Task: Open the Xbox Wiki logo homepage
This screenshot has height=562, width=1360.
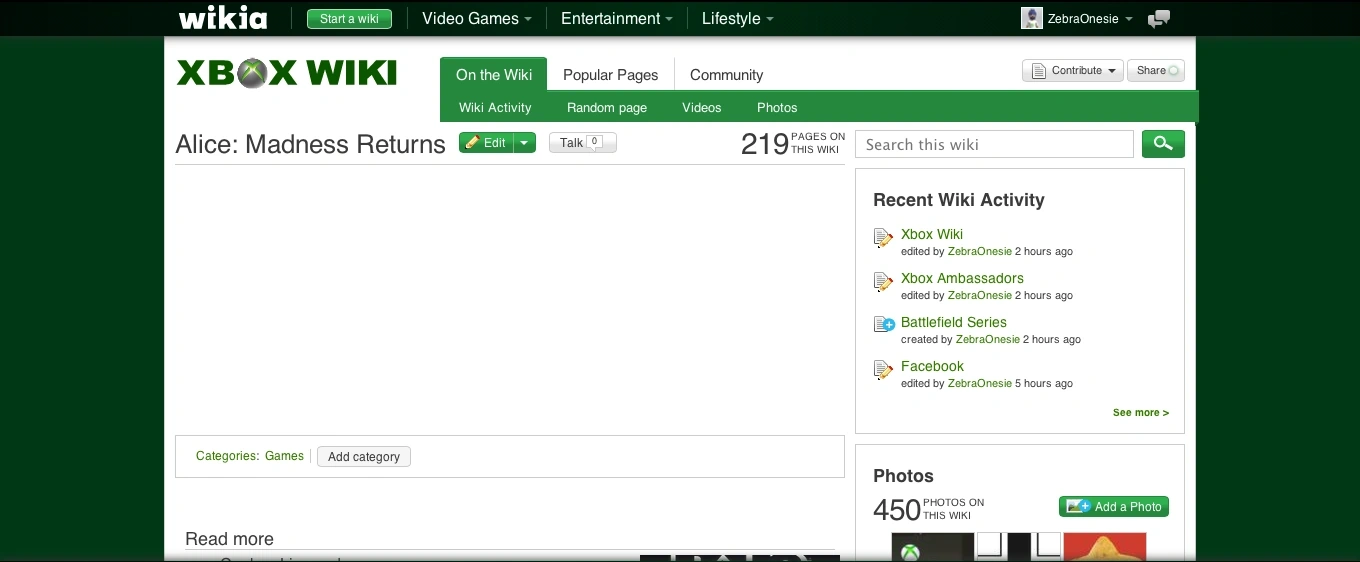Action: click(x=287, y=73)
